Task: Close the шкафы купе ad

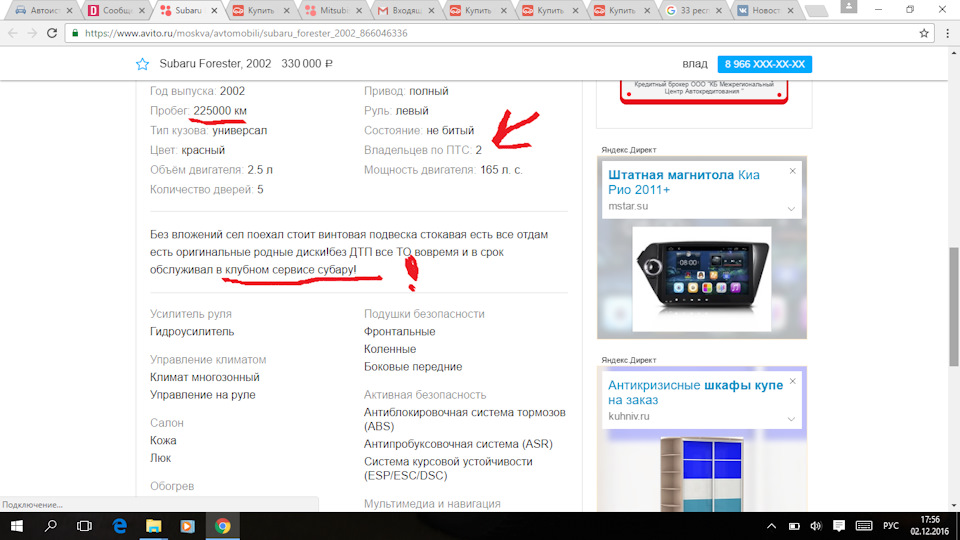Action: (x=792, y=381)
